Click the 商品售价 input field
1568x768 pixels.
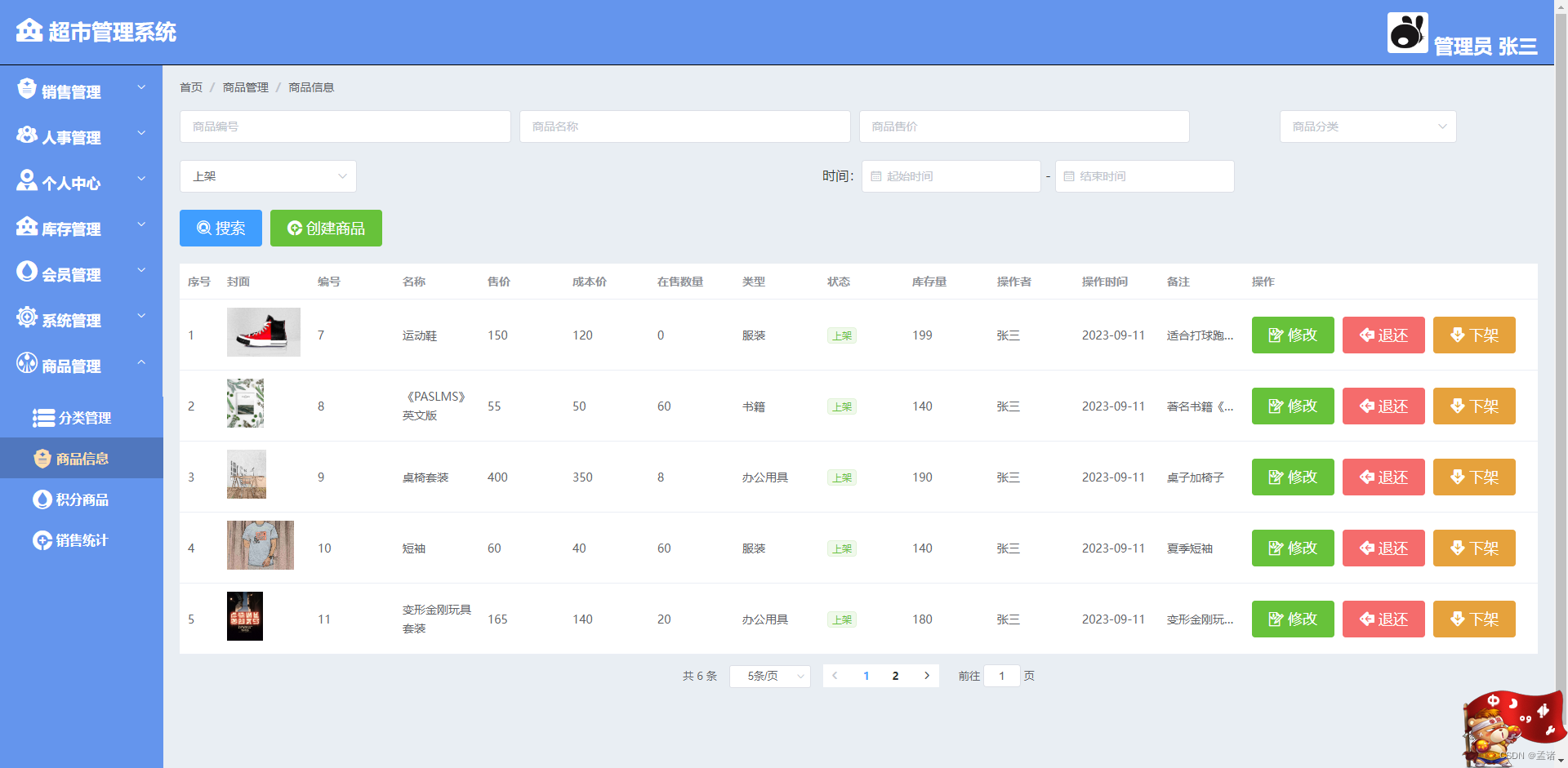(x=1024, y=127)
